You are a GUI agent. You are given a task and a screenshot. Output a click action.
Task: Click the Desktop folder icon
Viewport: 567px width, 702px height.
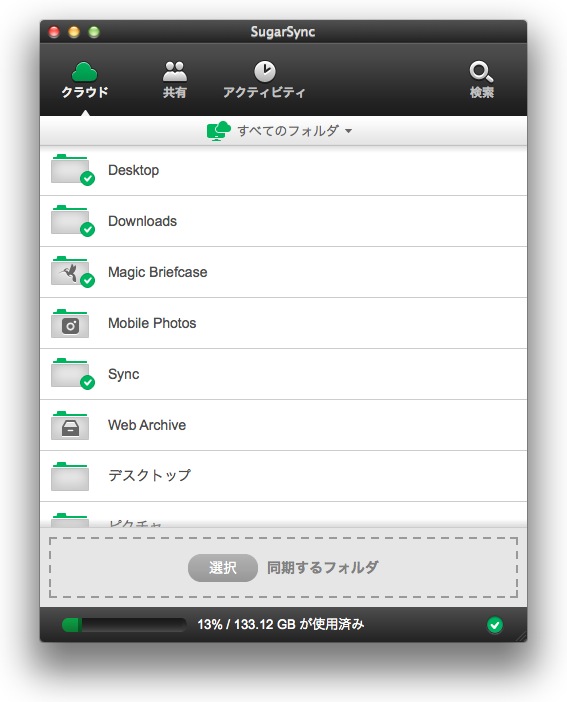(x=72, y=170)
